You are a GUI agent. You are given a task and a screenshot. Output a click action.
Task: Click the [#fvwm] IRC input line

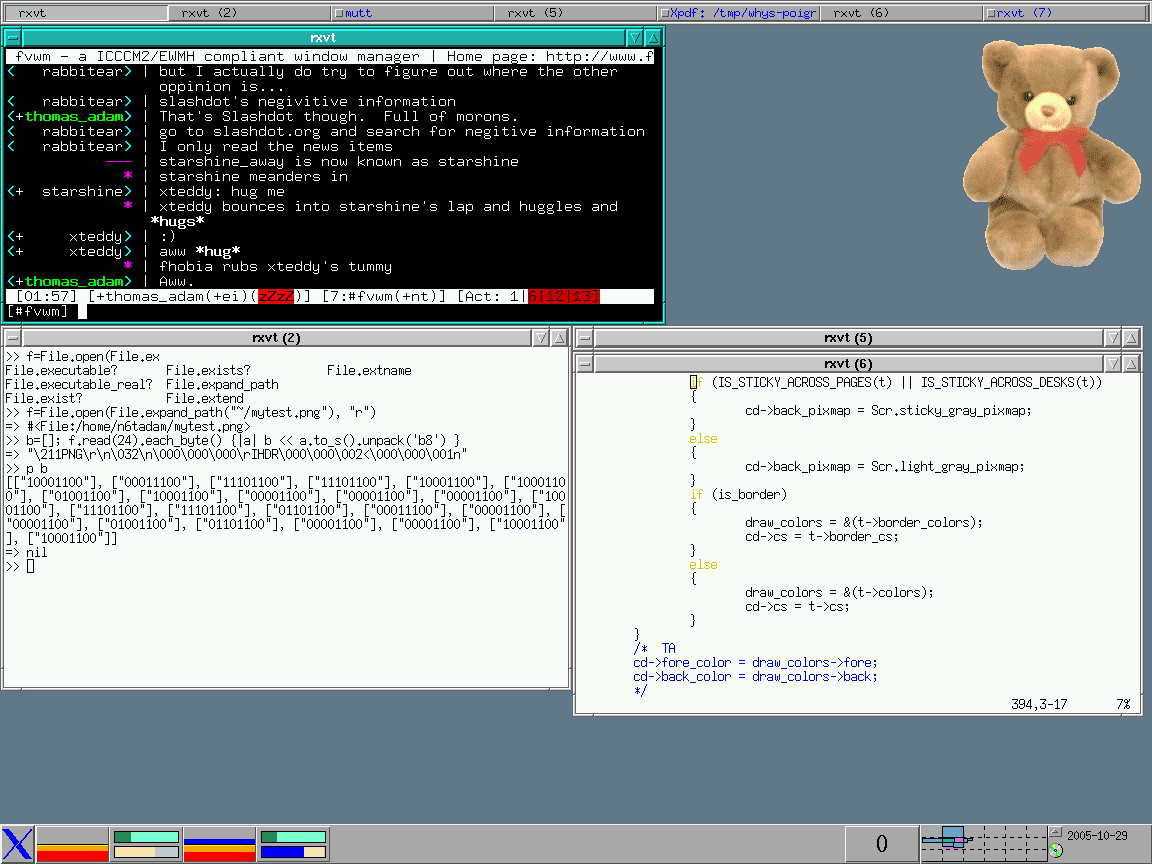click(329, 312)
